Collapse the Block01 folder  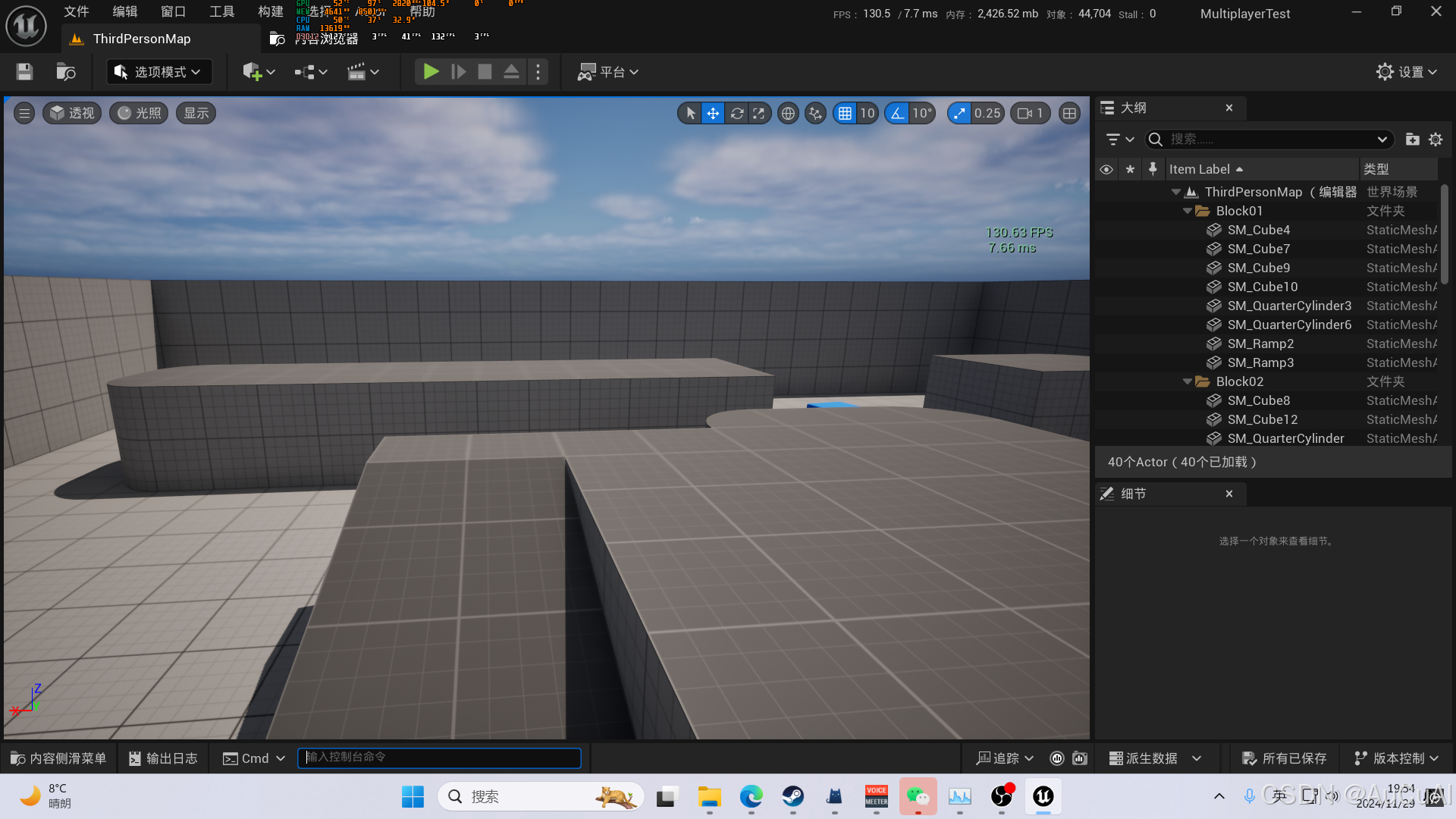pos(1188,212)
